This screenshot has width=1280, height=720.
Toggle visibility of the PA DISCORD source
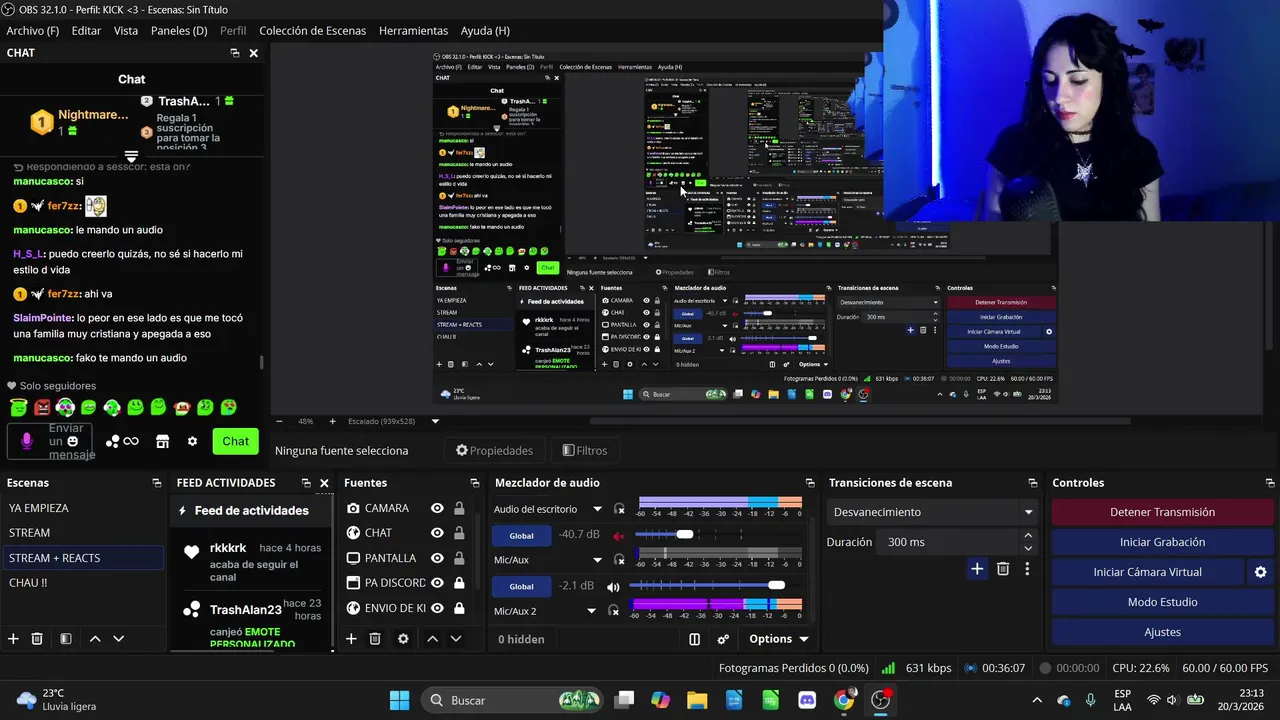437,583
